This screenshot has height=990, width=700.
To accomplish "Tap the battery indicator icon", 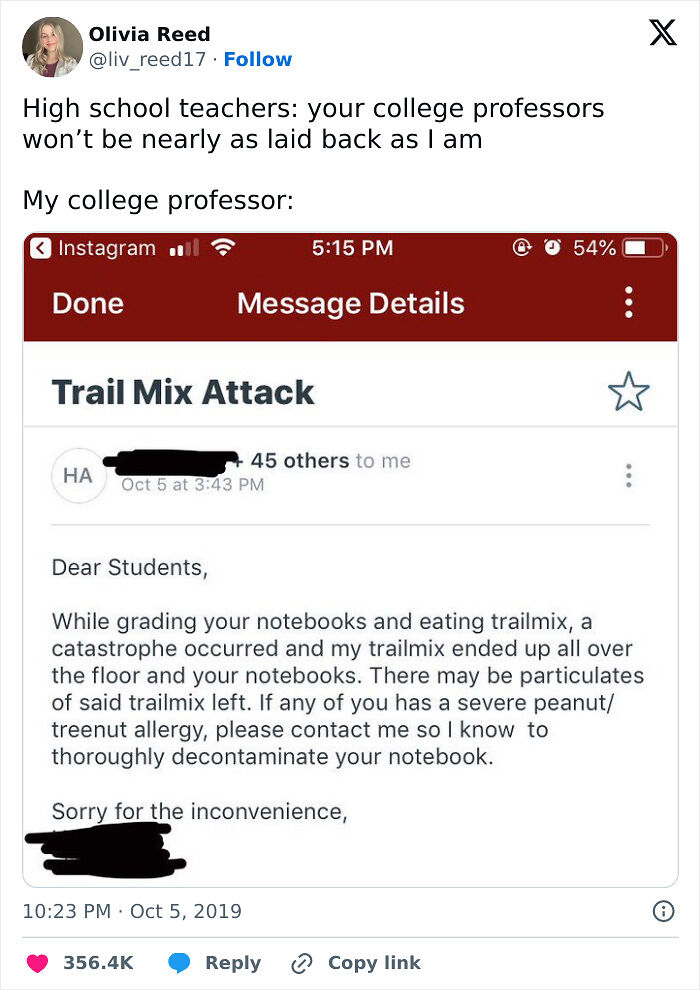I will [x=643, y=248].
